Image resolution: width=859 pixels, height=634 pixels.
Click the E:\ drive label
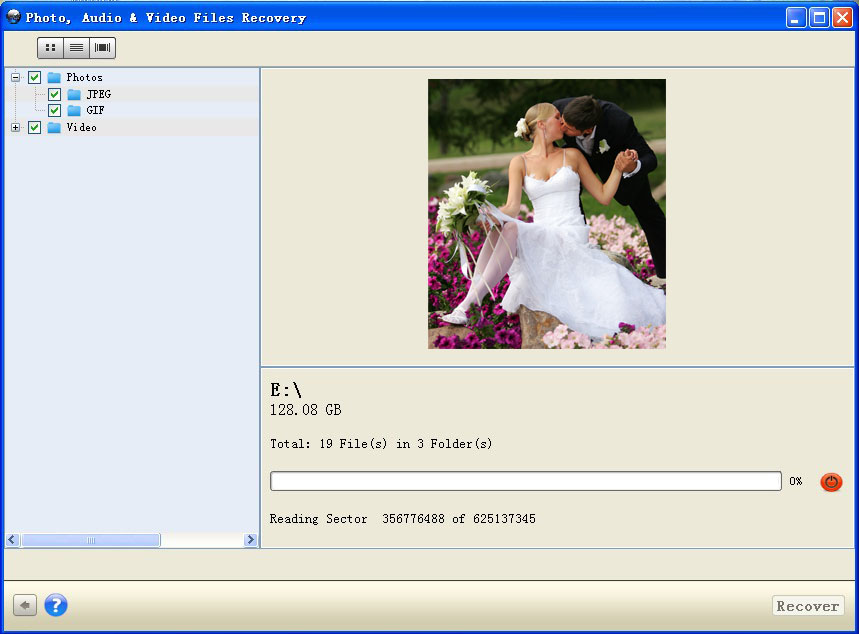click(x=285, y=390)
